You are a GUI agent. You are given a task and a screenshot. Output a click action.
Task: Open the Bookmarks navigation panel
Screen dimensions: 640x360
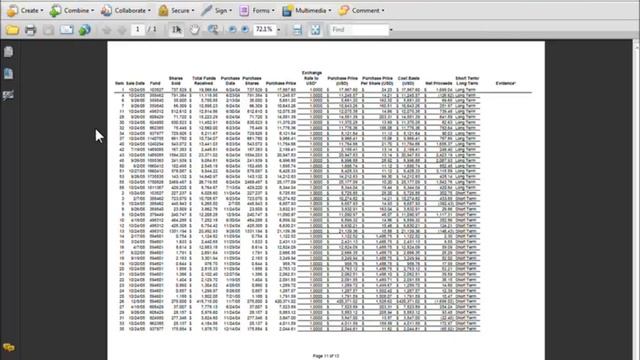[x=9, y=73]
